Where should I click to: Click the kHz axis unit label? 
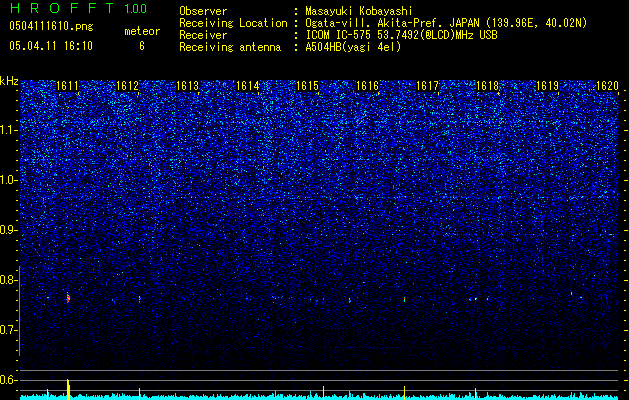pyautogui.click(x=9, y=81)
